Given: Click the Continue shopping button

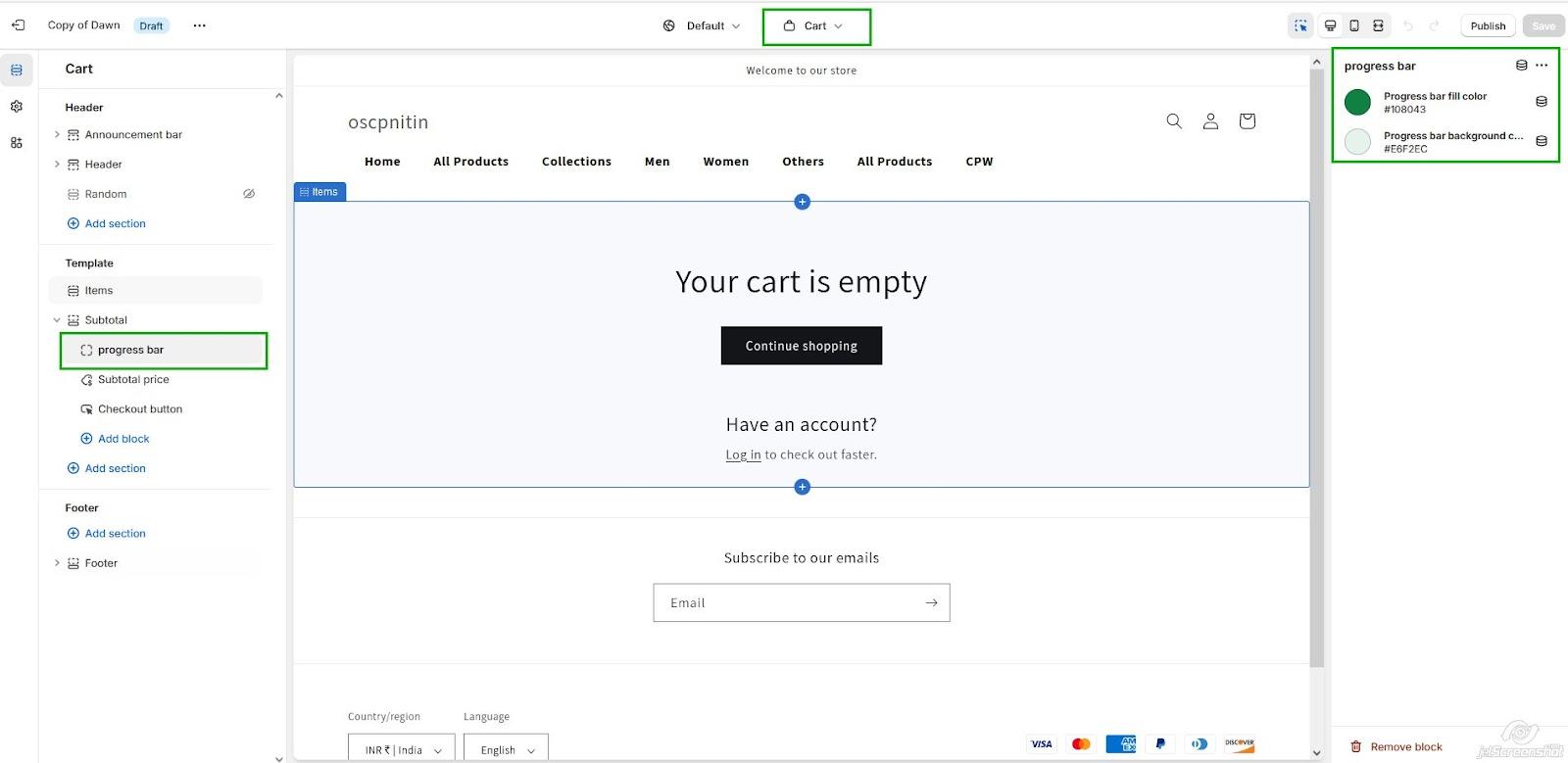Looking at the screenshot, I should [x=801, y=346].
